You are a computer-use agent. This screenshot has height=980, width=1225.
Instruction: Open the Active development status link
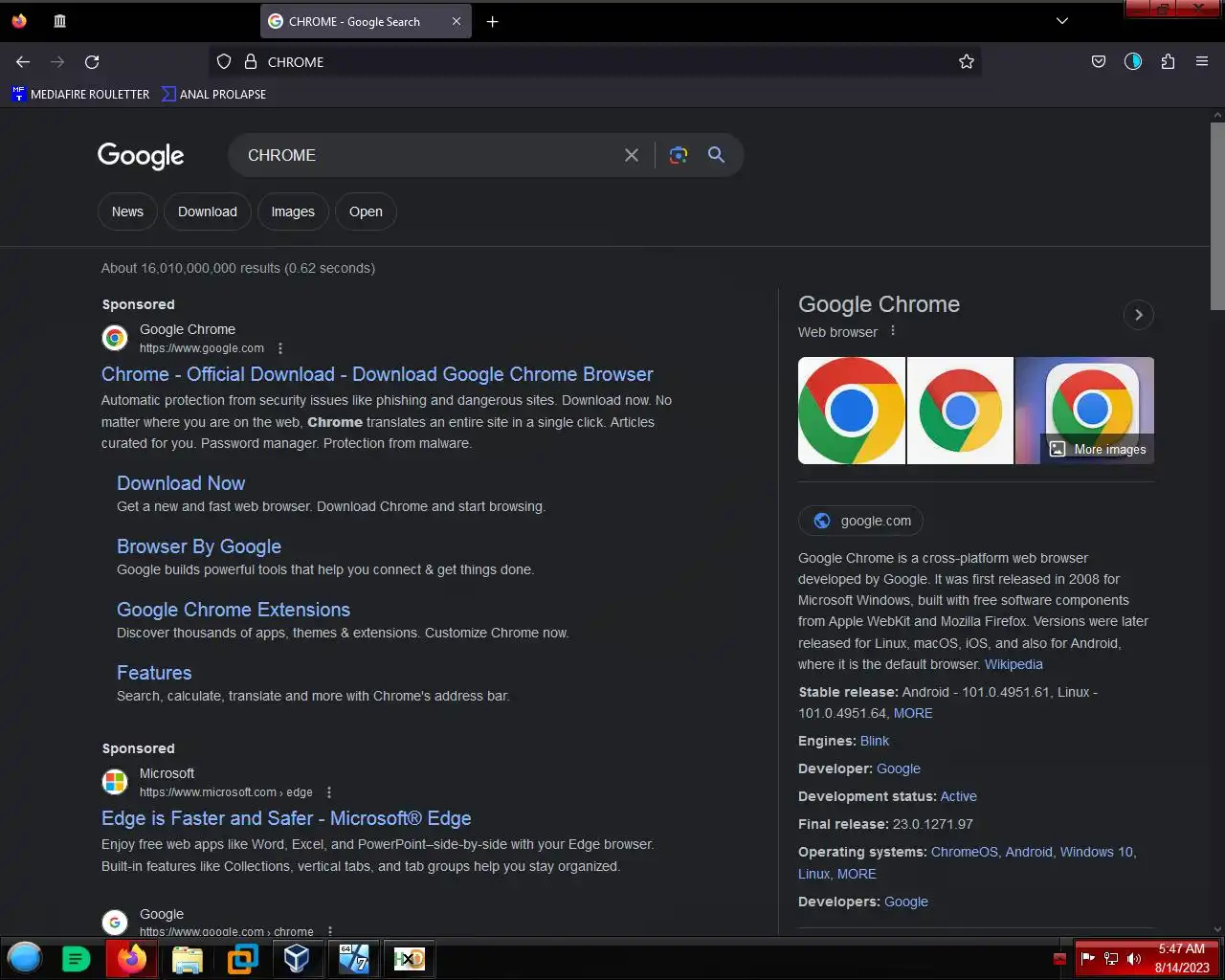click(x=958, y=796)
